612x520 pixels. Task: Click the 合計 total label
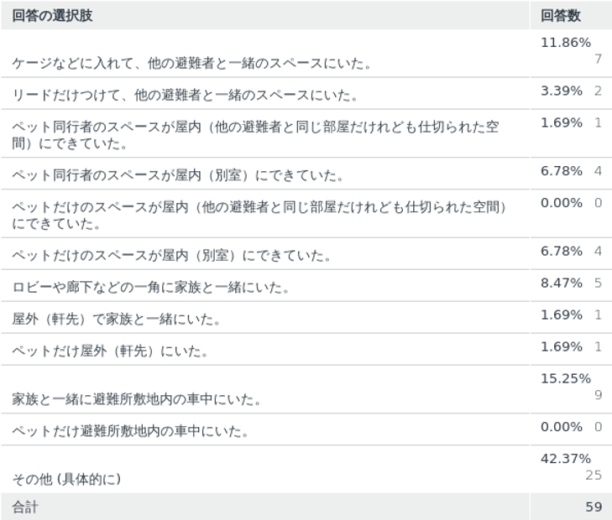(25, 507)
